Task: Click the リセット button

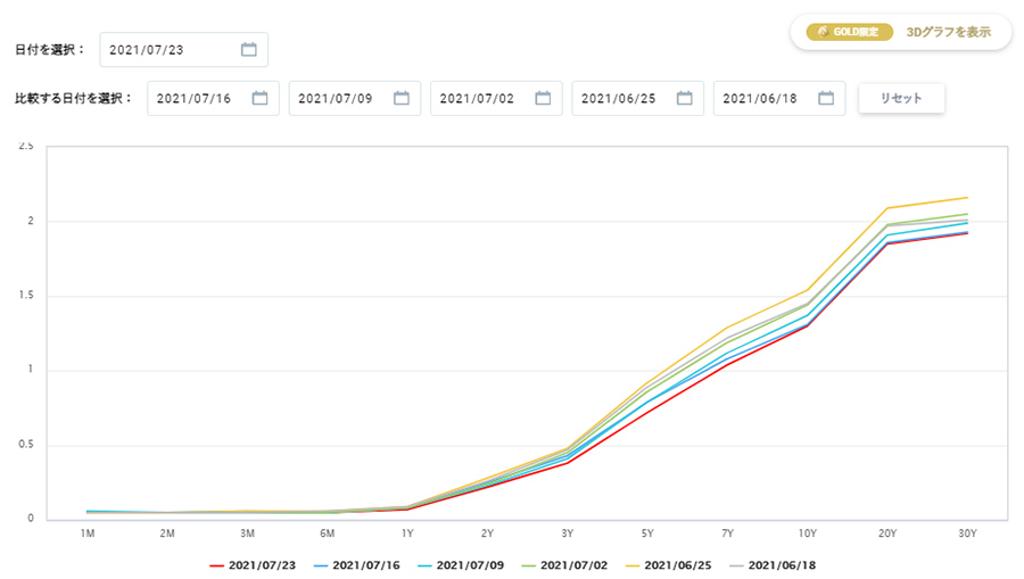Action: coord(901,99)
